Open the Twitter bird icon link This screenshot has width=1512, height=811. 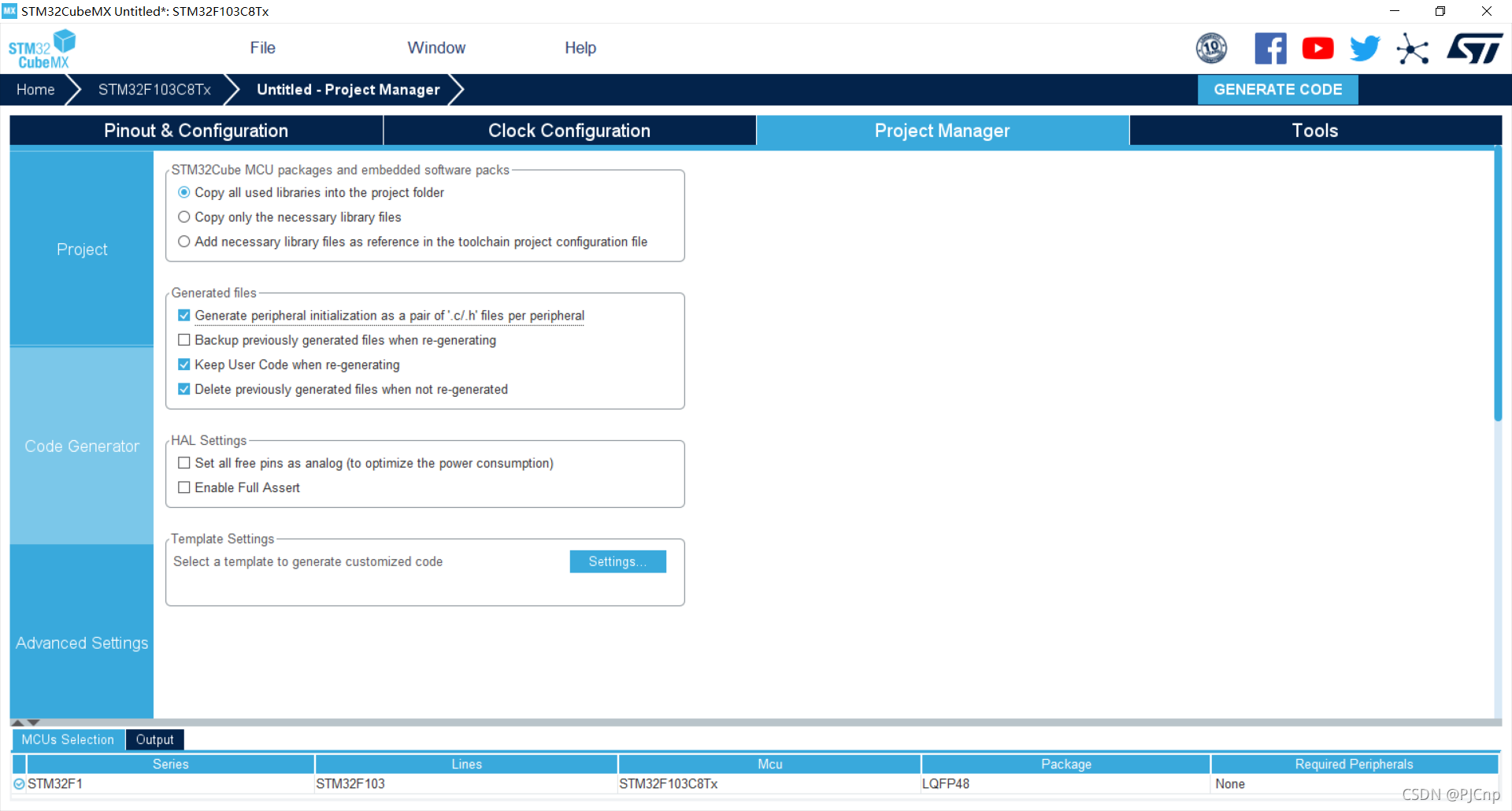tap(1365, 48)
